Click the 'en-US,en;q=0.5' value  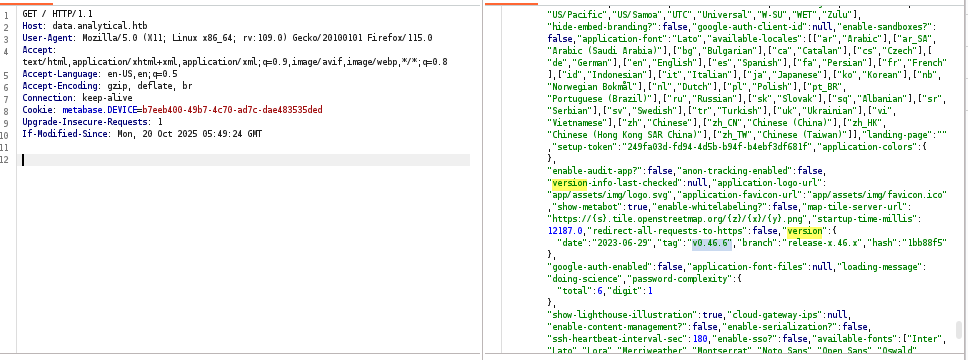click(x=142, y=73)
